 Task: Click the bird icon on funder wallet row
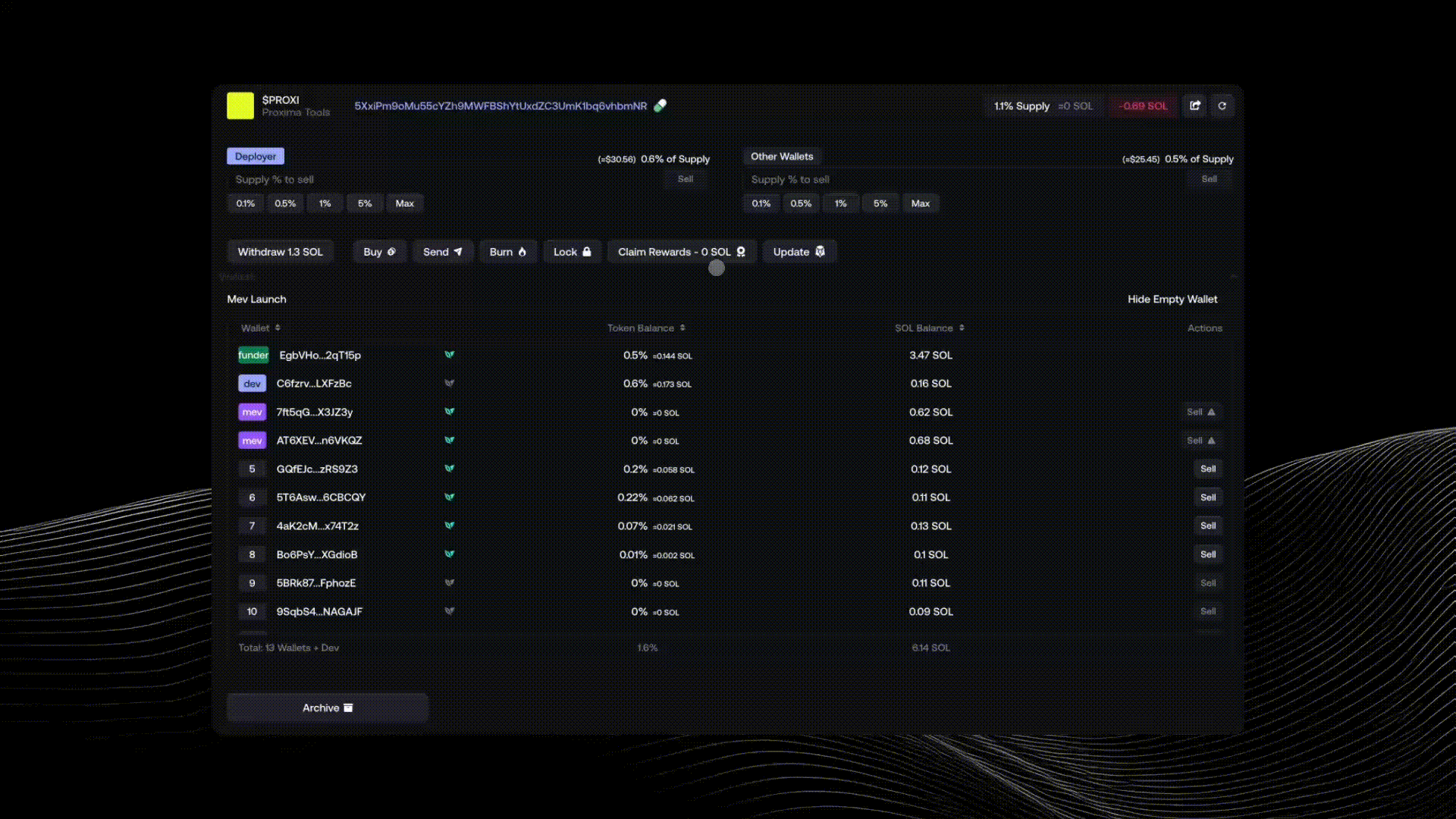click(450, 355)
